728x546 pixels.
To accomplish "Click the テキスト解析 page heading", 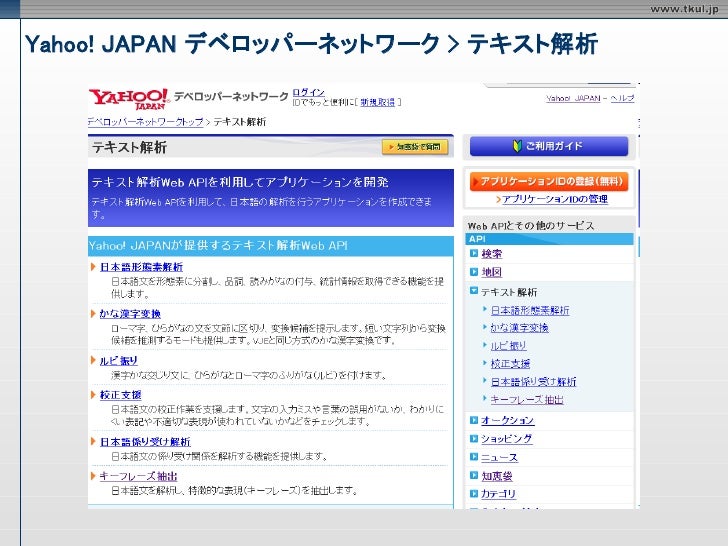I will 129,148.
